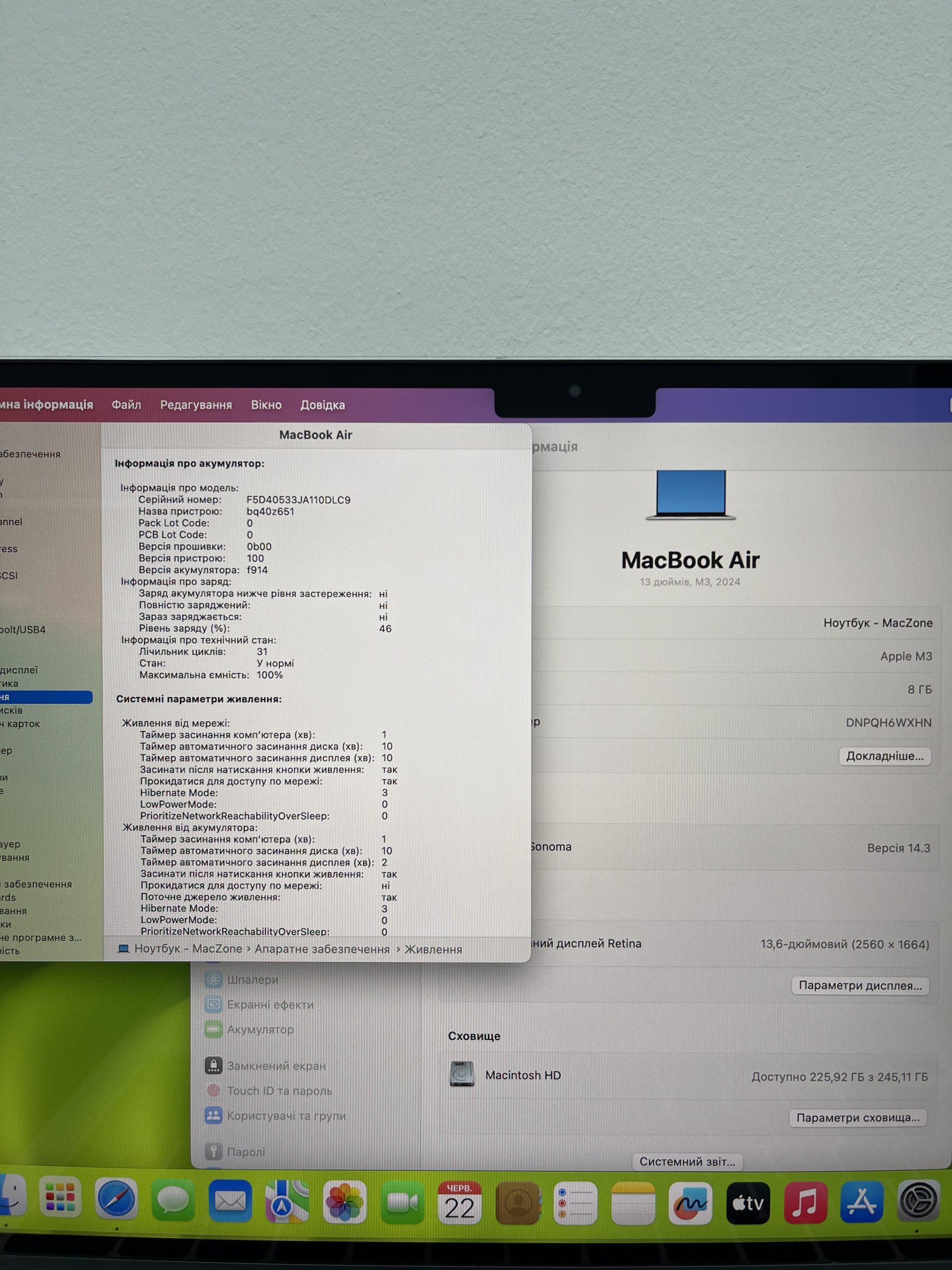Image resolution: width=952 pixels, height=1270 pixels.
Task: Click the Докладніше… button
Action: 885,756
